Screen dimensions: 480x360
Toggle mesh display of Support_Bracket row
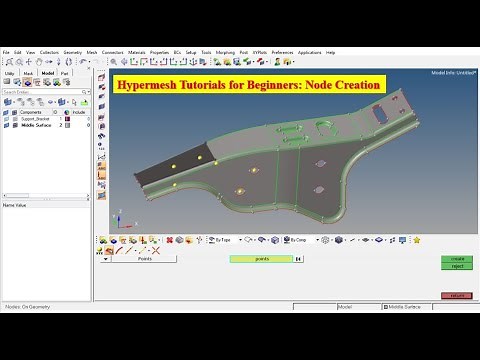click(15, 119)
